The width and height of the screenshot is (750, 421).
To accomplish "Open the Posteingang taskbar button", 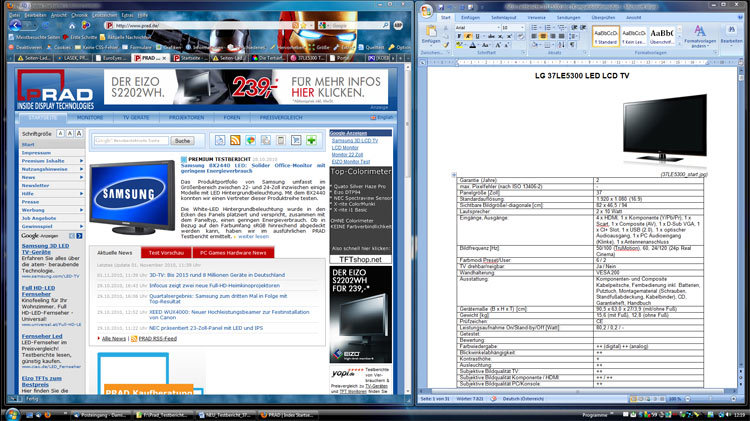I will coord(99,415).
